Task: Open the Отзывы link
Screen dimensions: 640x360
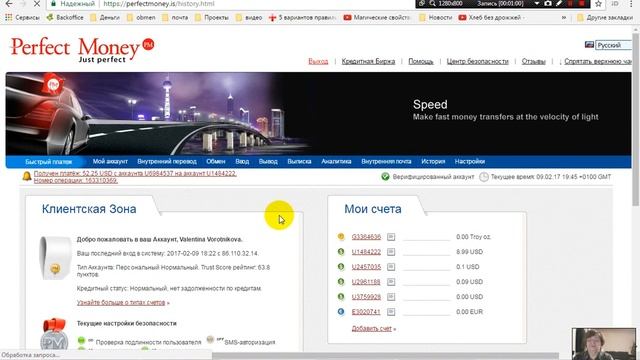Action: [x=533, y=61]
